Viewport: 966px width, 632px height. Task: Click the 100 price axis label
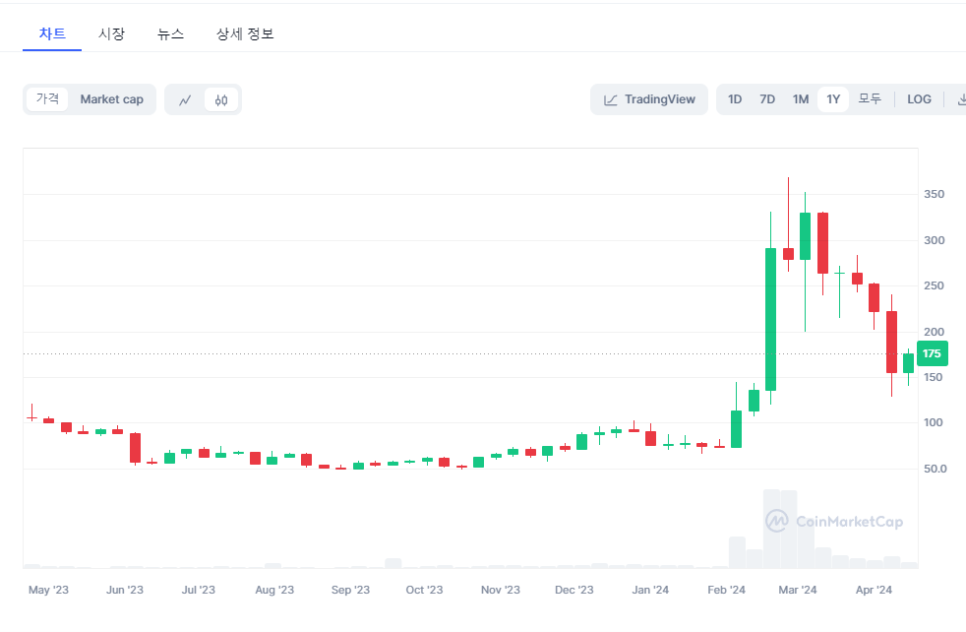933,423
